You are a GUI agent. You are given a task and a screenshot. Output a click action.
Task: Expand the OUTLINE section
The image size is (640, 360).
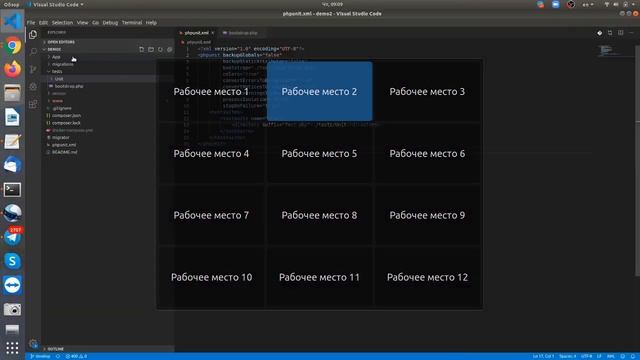[x=108, y=349]
